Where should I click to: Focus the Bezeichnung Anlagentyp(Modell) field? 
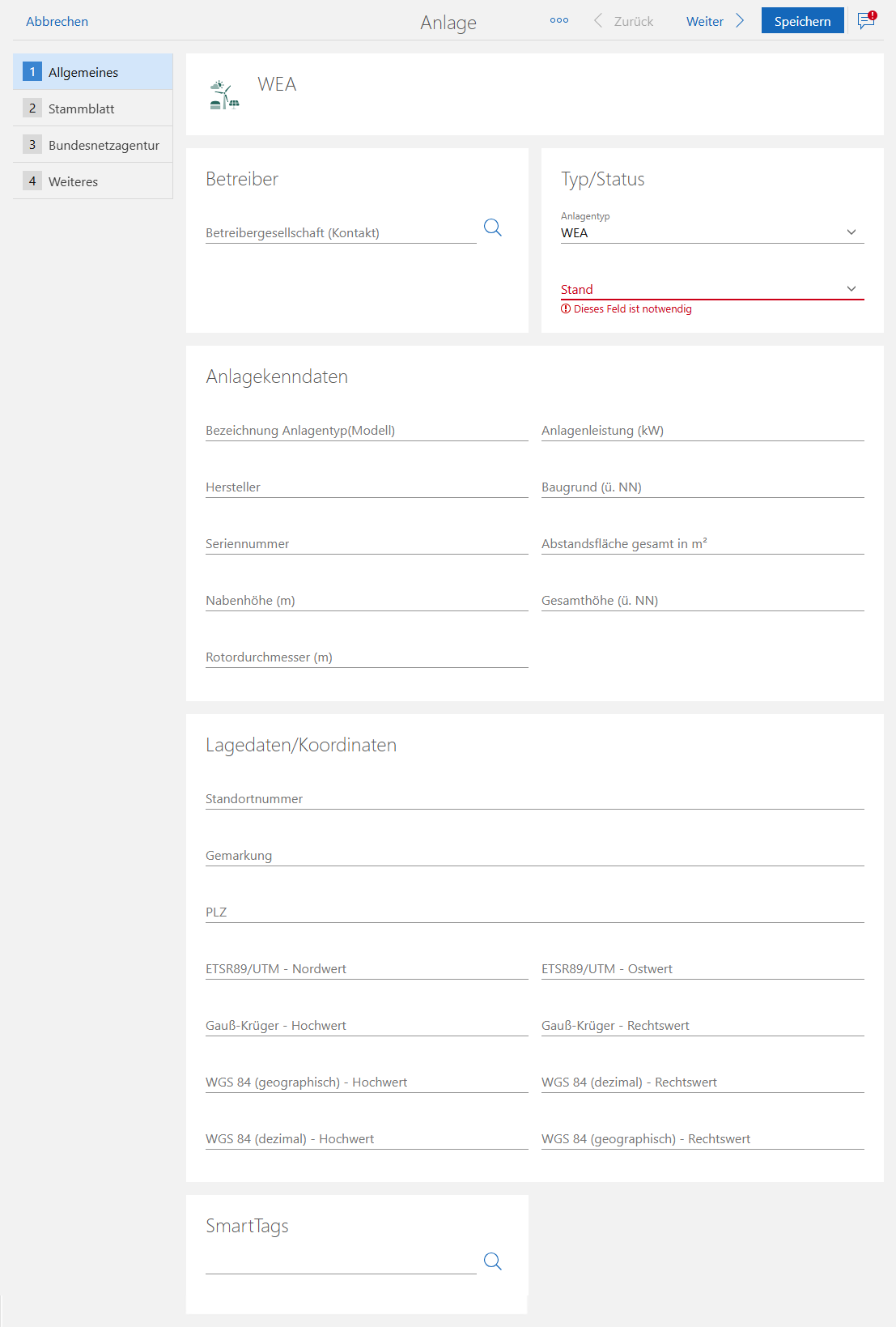pyautogui.click(x=367, y=431)
